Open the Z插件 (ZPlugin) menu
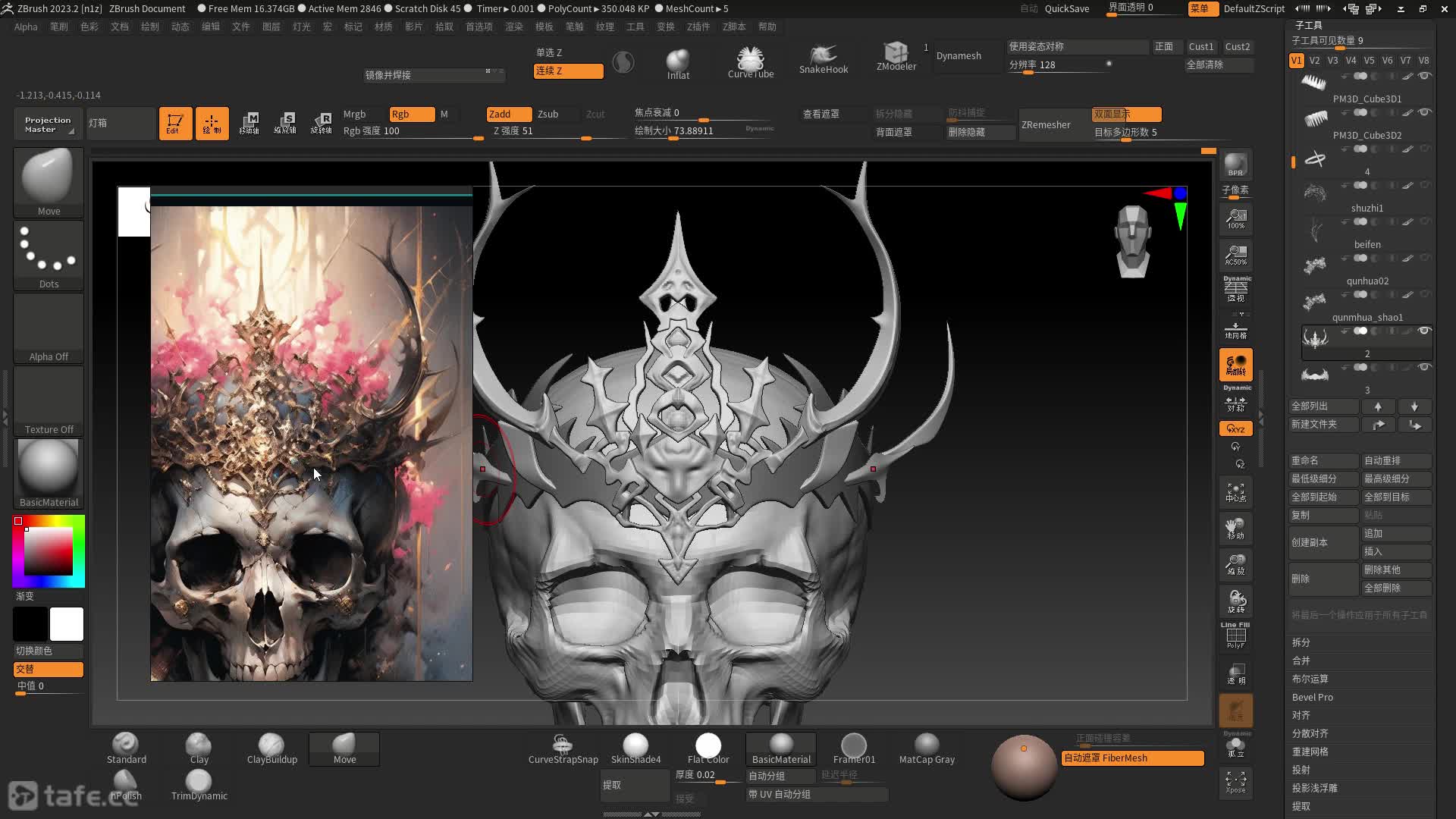 tap(698, 27)
